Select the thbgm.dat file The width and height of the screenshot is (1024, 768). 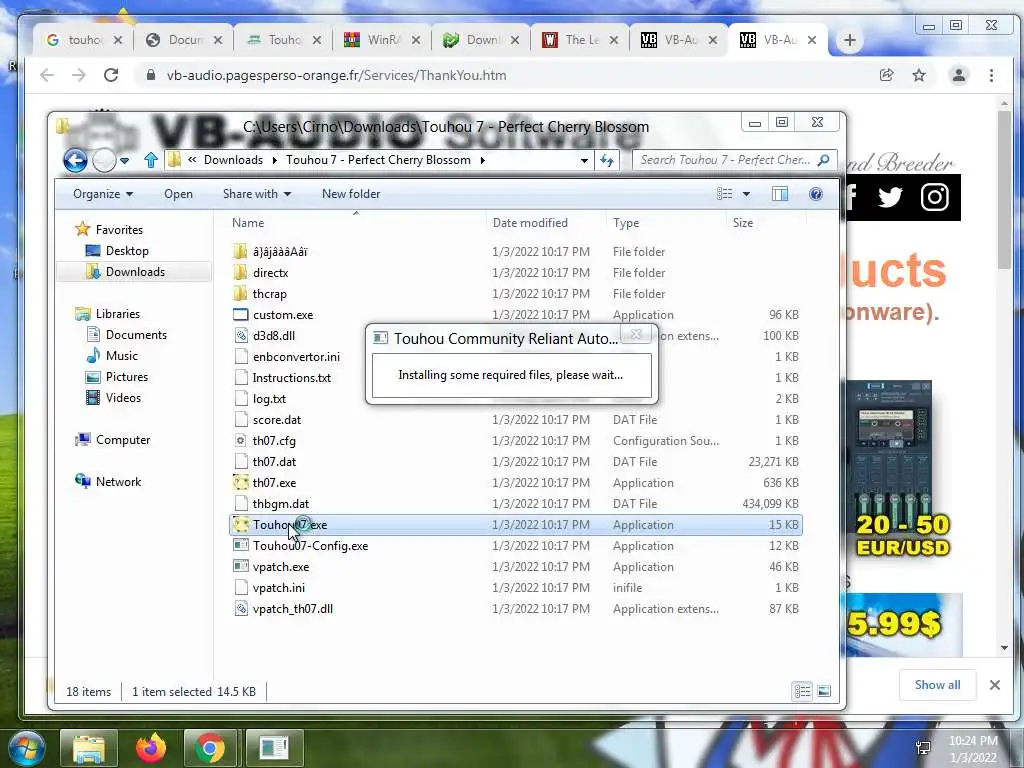point(281,504)
